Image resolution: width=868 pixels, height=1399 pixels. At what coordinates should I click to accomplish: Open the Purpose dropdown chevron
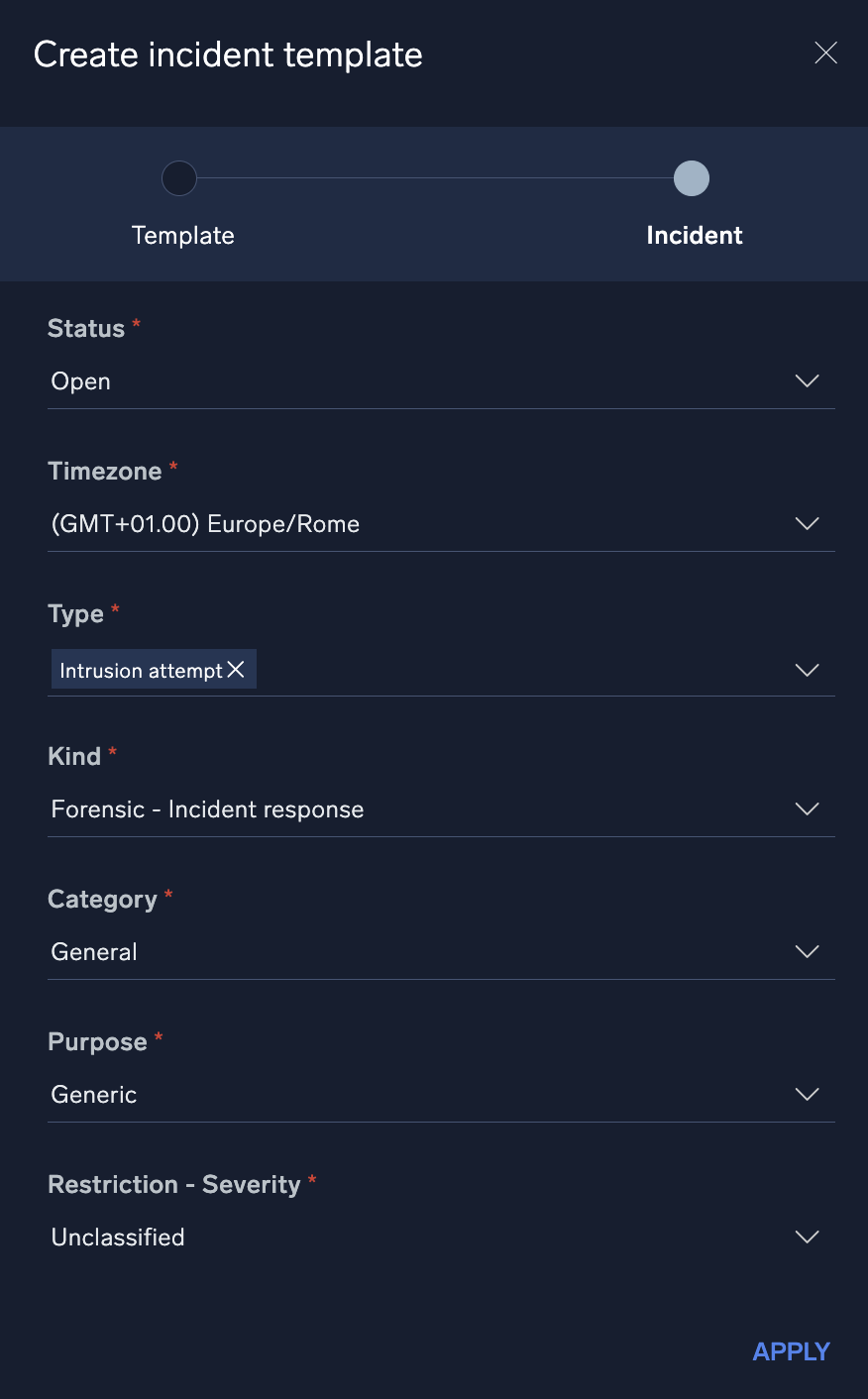[808, 1095]
